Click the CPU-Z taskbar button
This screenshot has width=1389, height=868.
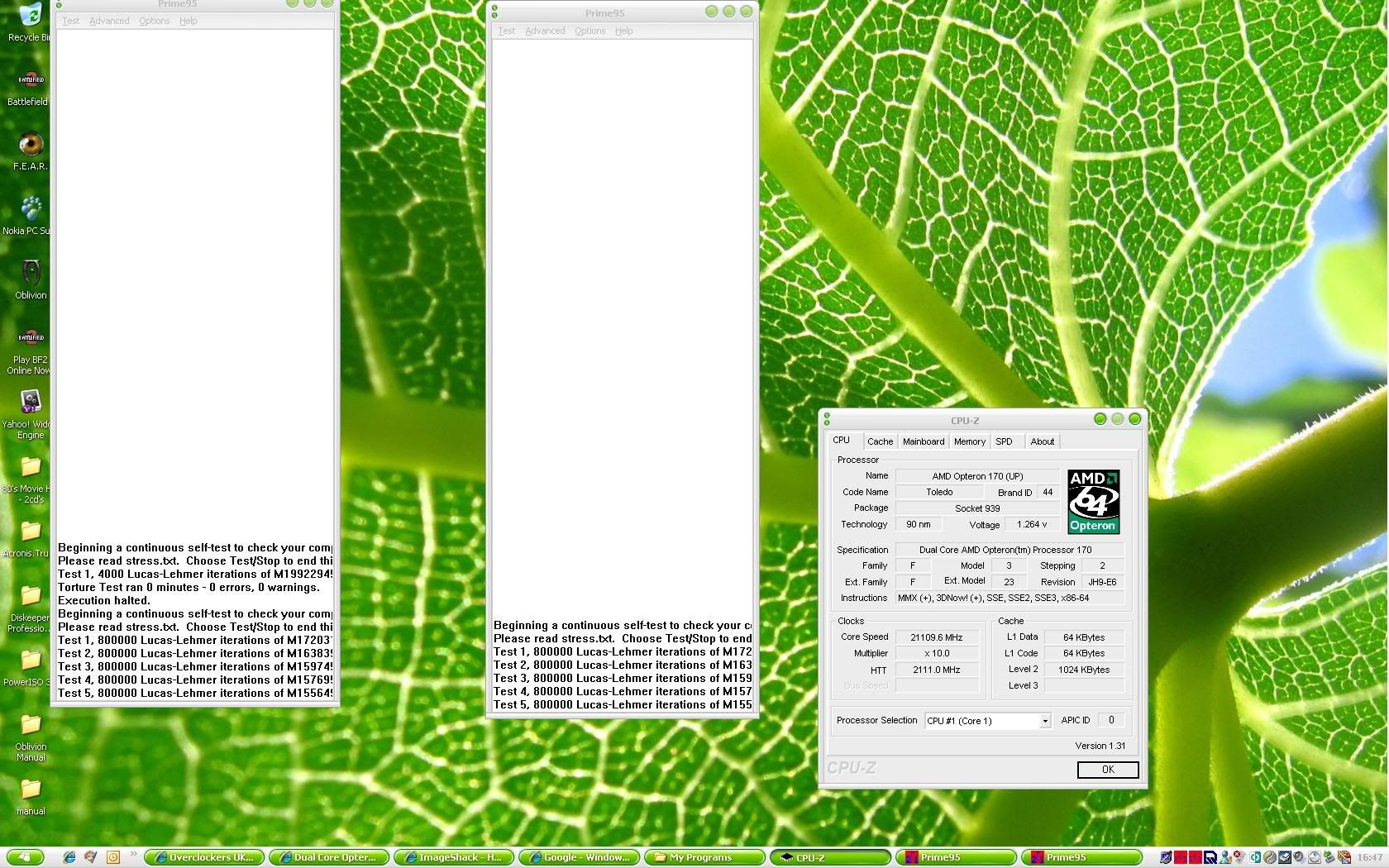830,857
